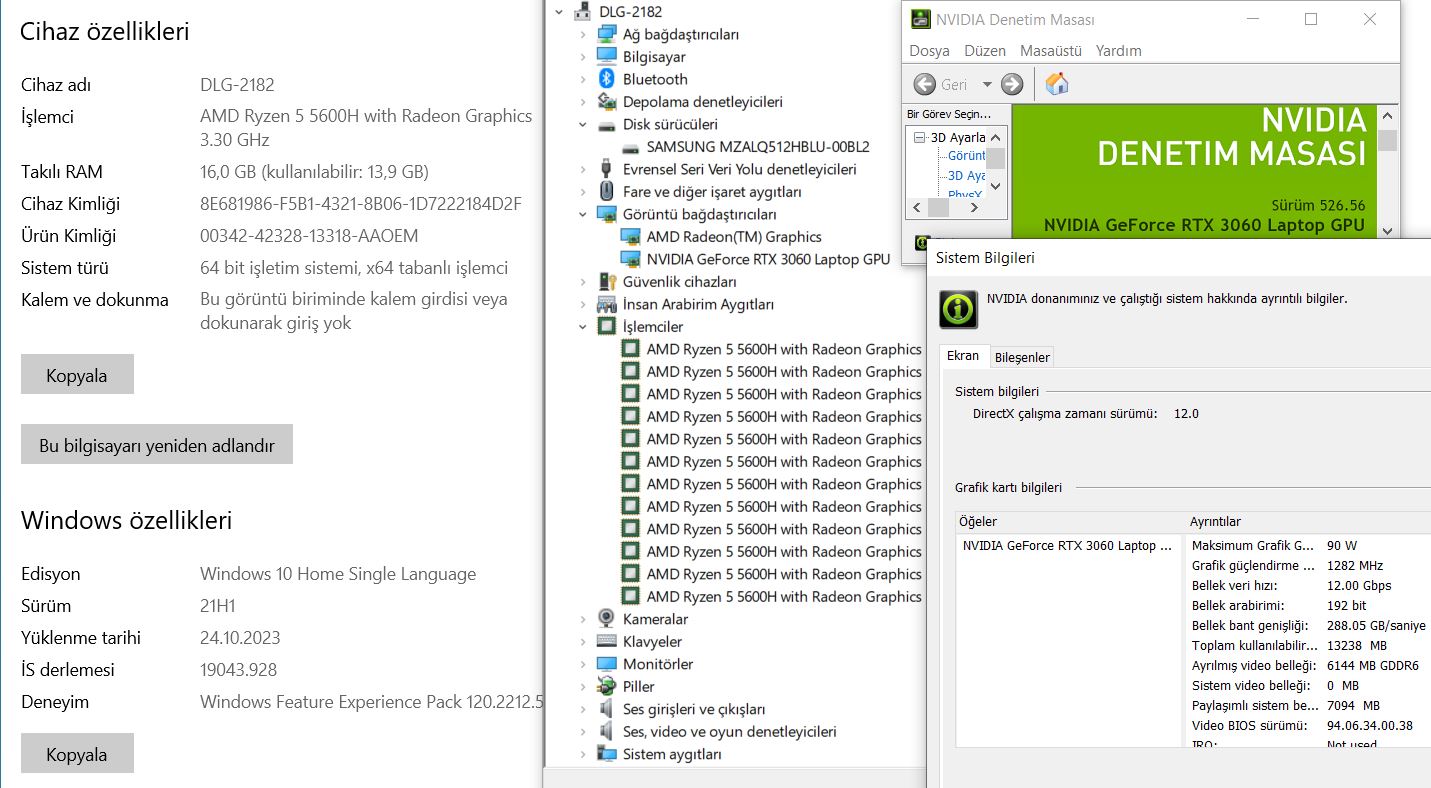This screenshot has width=1431, height=788.
Task: Switch to the Bileşenler tab
Action: pyautogui.click(x=1022, y=357)
